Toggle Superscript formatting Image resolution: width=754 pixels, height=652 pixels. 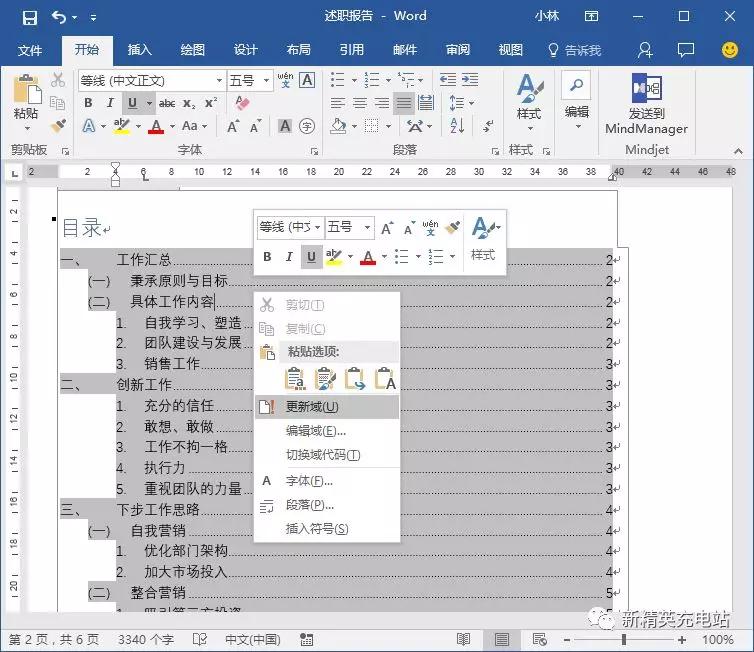[x=211, y=103]
